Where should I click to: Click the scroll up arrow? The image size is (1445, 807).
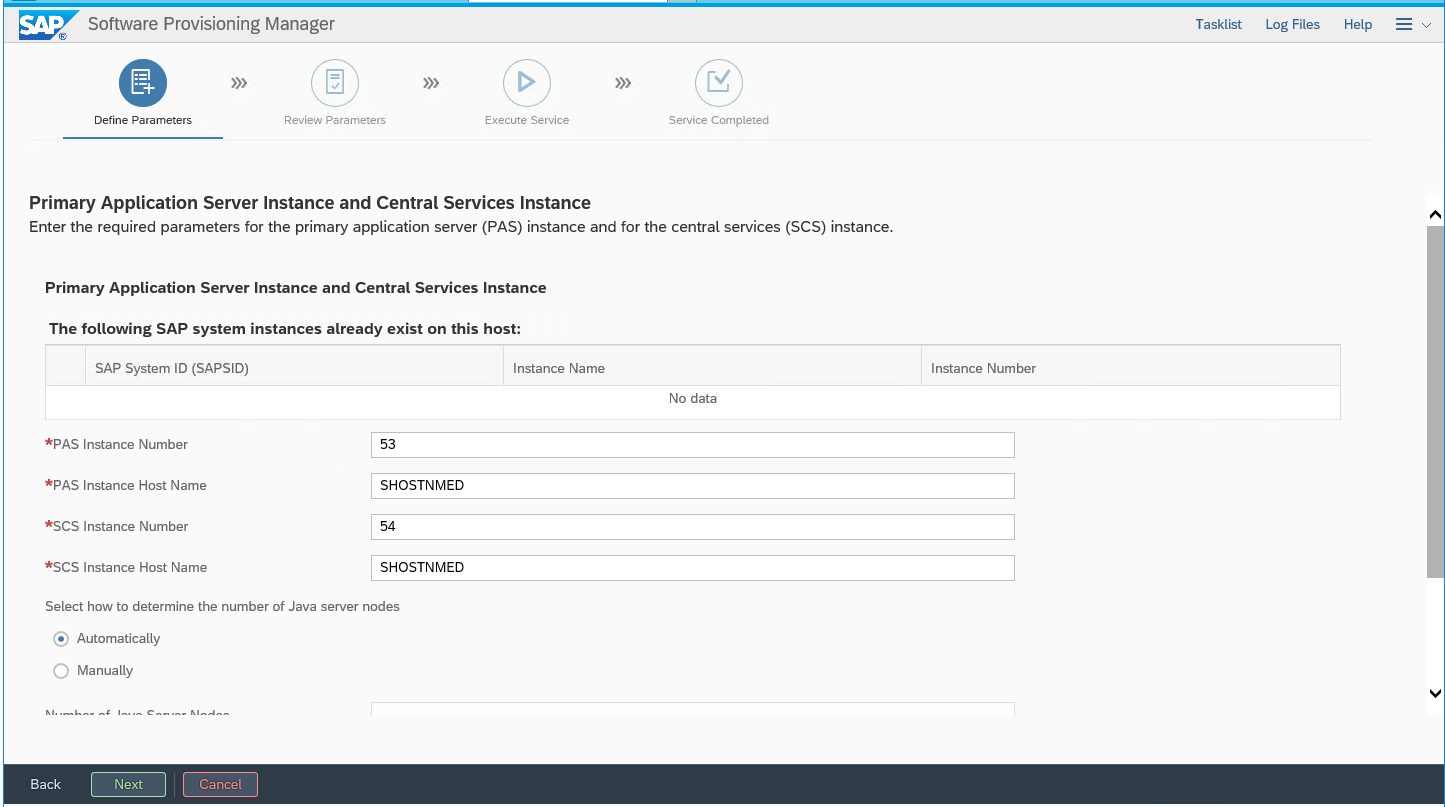tap(1435, 214)
